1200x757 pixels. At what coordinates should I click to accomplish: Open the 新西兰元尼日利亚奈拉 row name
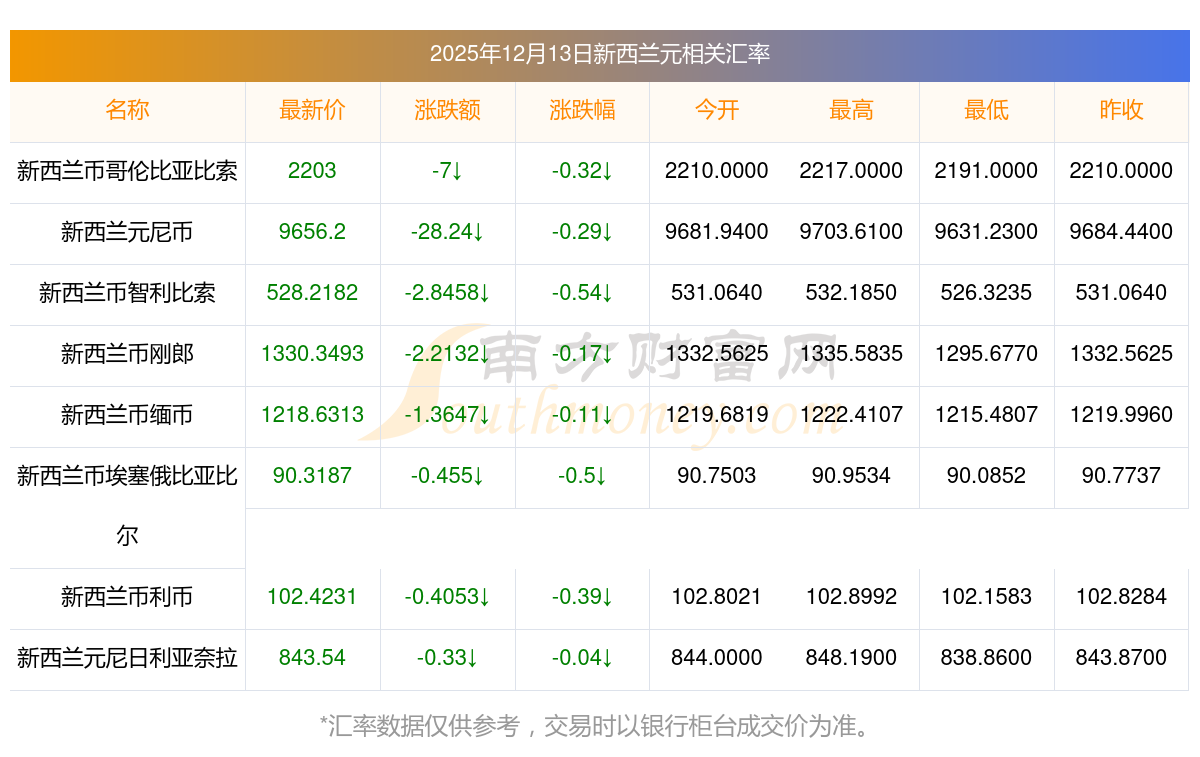127,658
